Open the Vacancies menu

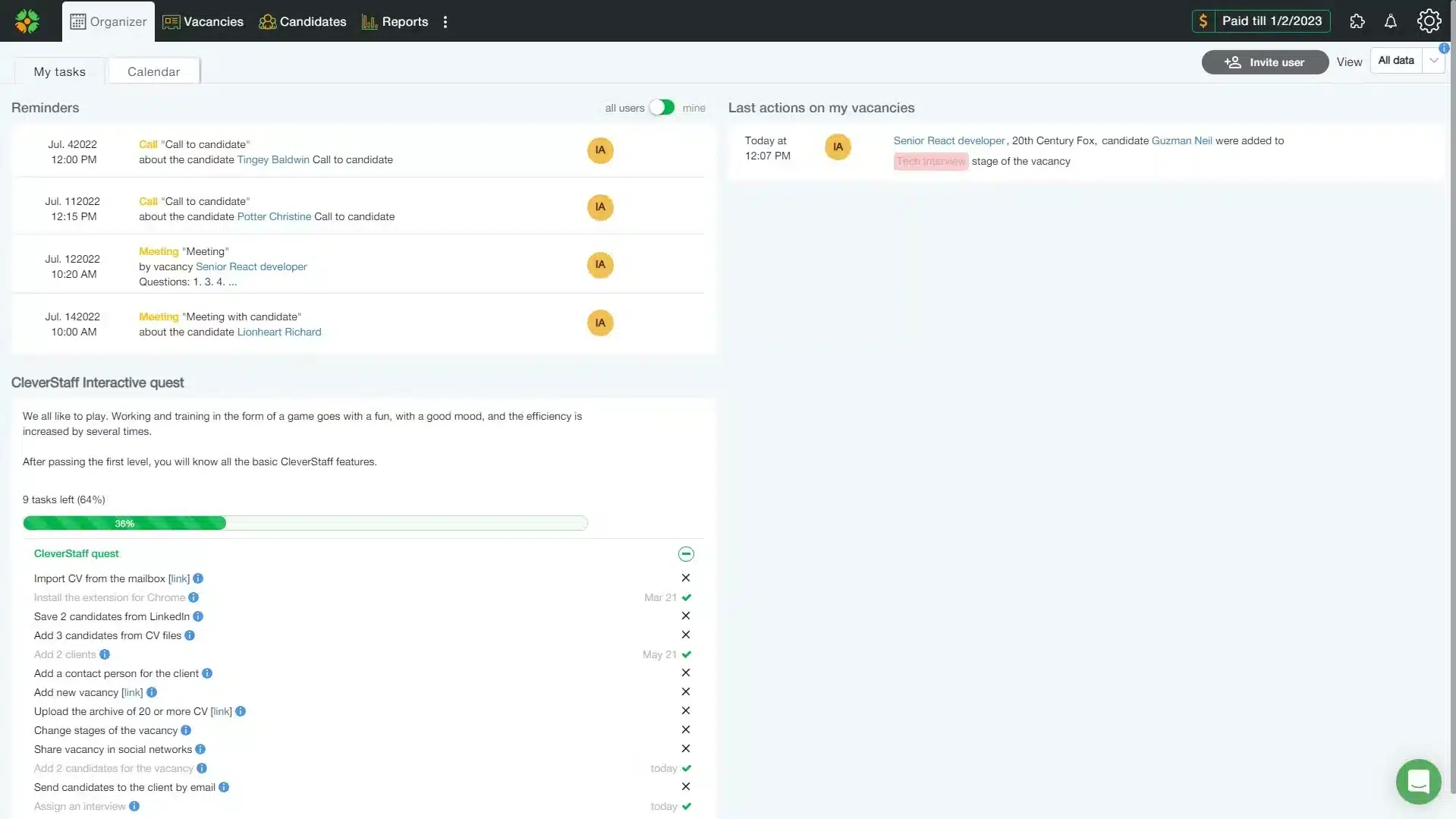pyautogui.click(x=203, y=22)
